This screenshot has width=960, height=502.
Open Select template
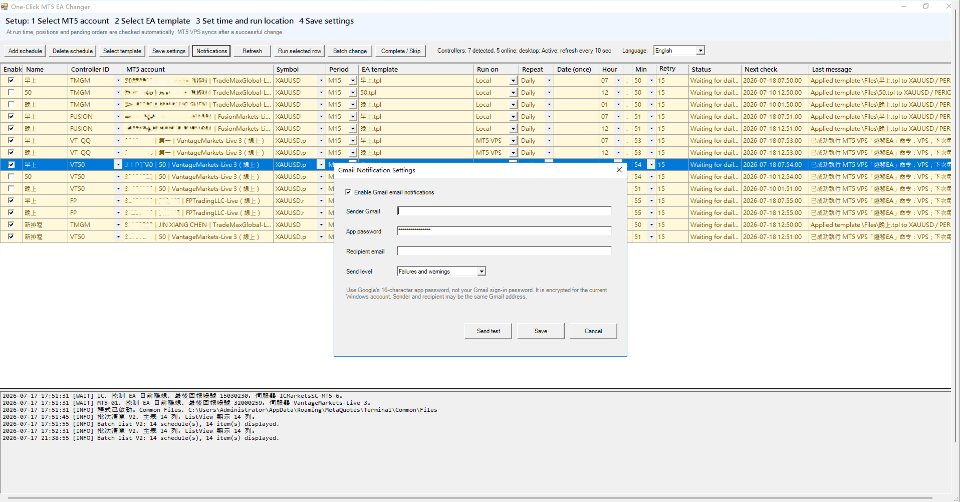pyautogui.click(x=122, y=51)
